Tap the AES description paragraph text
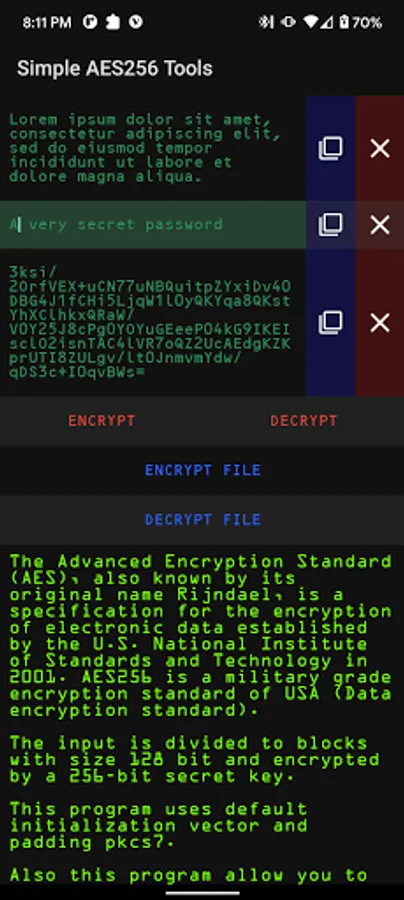Image resolution: width=404 pixels, height=900 pixels. coord(201,635)
